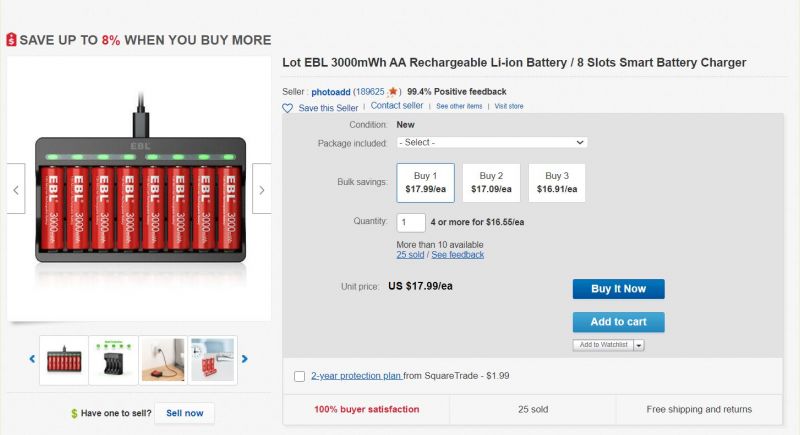Show previous product image with left arrow

click(x=16, y=189)
